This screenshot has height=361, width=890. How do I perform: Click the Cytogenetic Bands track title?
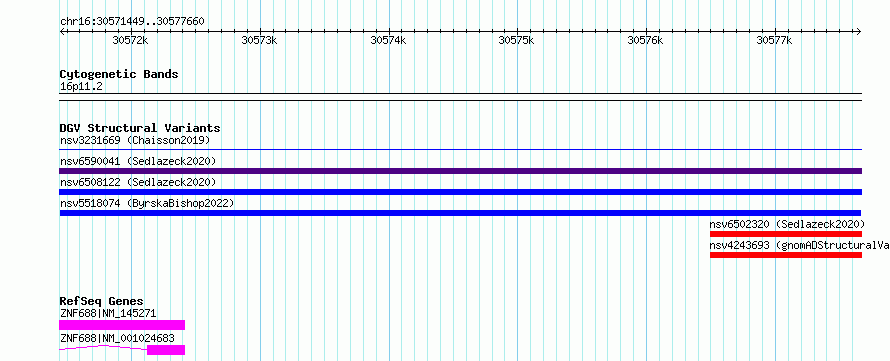coord(119,74)
